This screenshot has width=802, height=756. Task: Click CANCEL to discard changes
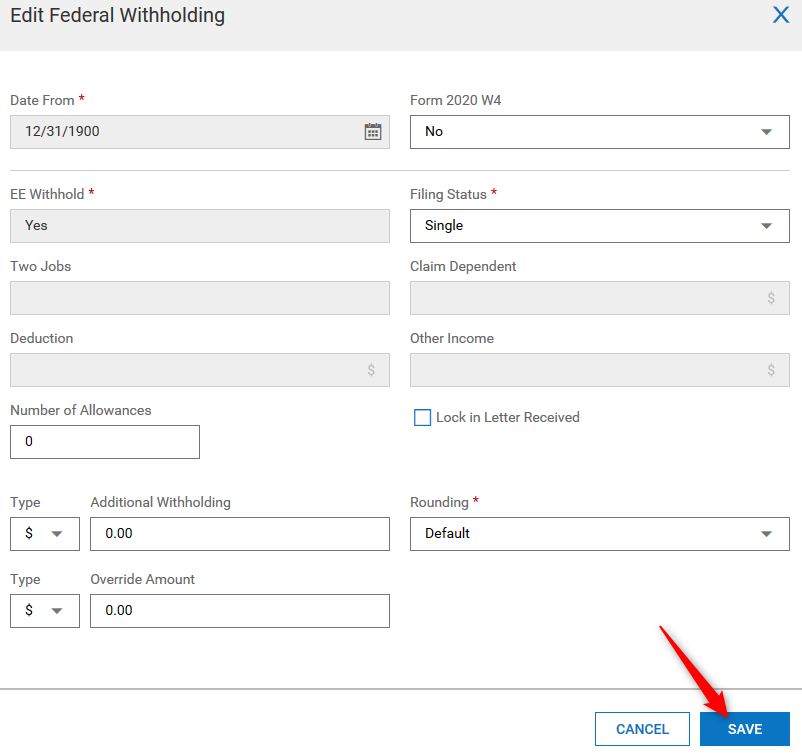[642, 728]
